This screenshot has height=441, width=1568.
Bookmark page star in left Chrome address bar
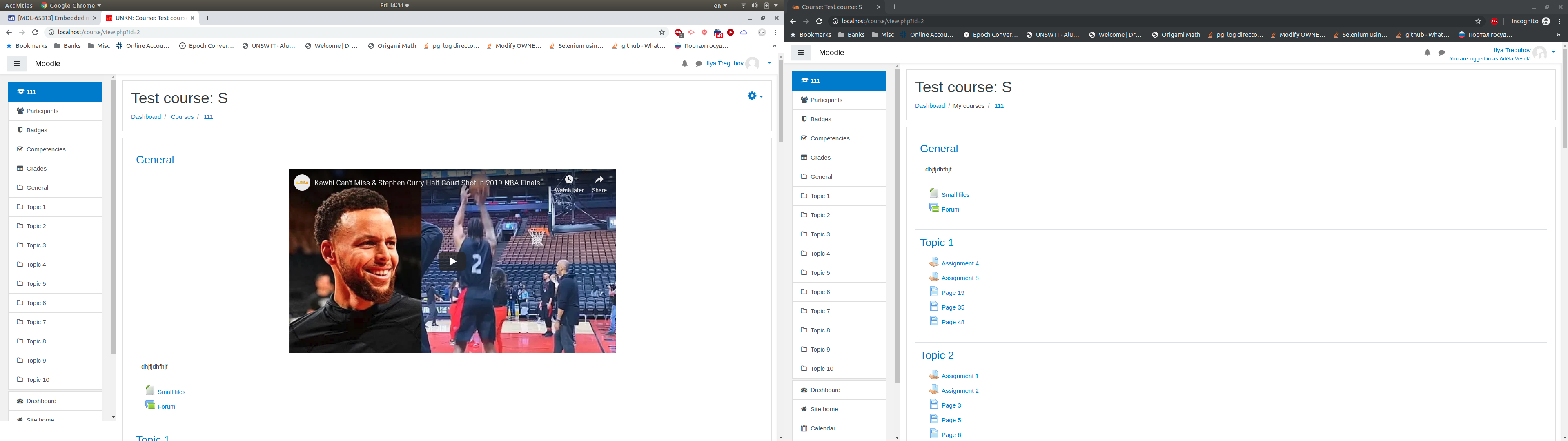pos(661,32)
